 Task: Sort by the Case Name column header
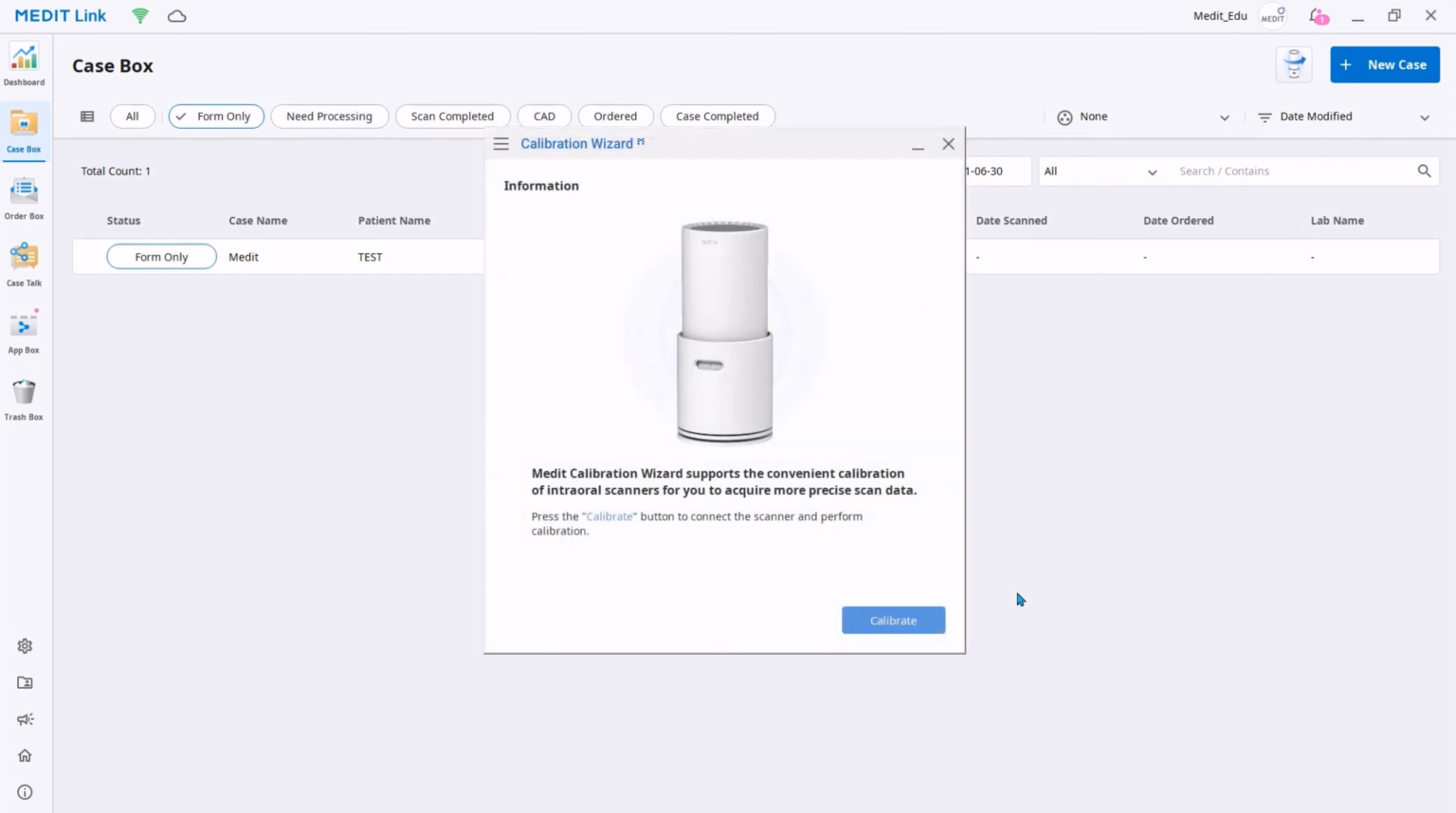coord(258,221)
